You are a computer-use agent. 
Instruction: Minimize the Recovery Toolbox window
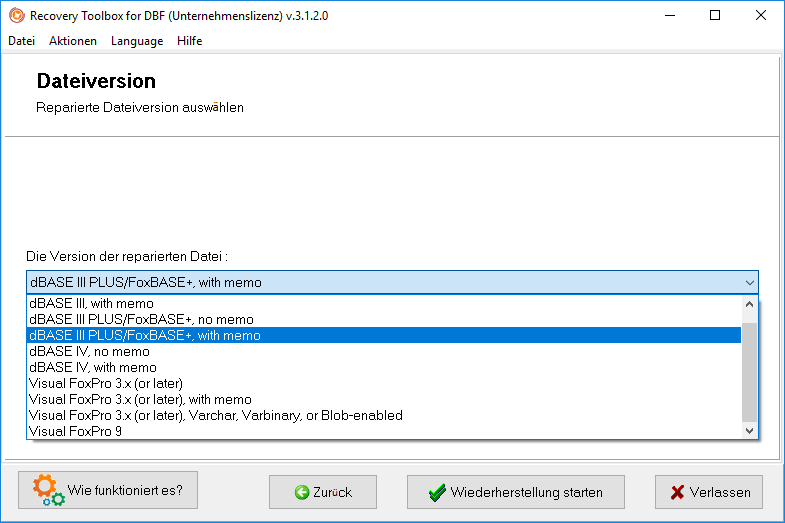[x=670, y=16]
